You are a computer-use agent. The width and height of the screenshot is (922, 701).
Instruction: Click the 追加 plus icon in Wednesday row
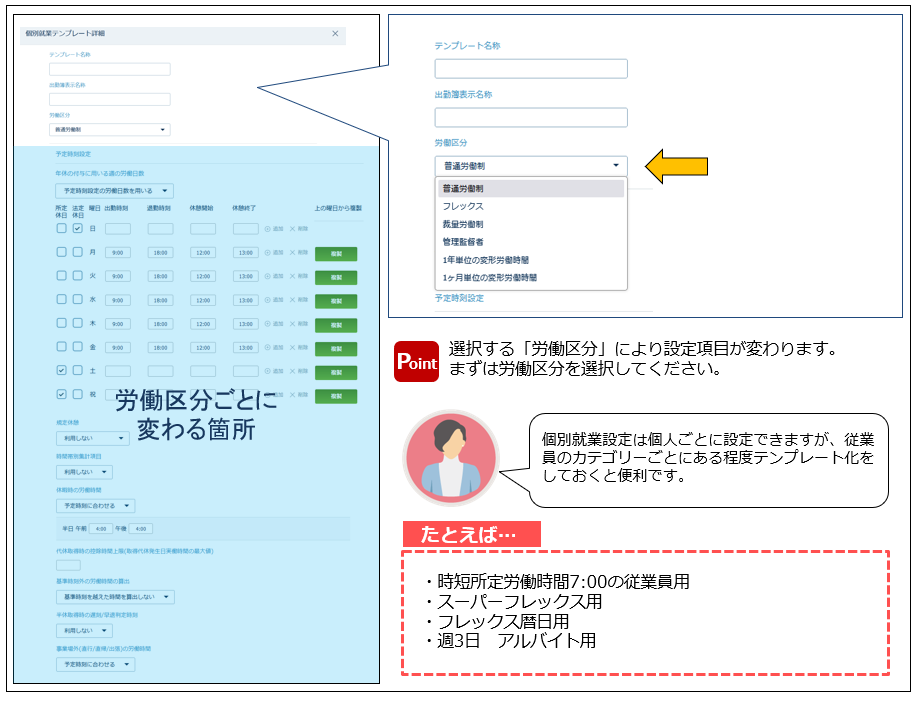[268, 300]
